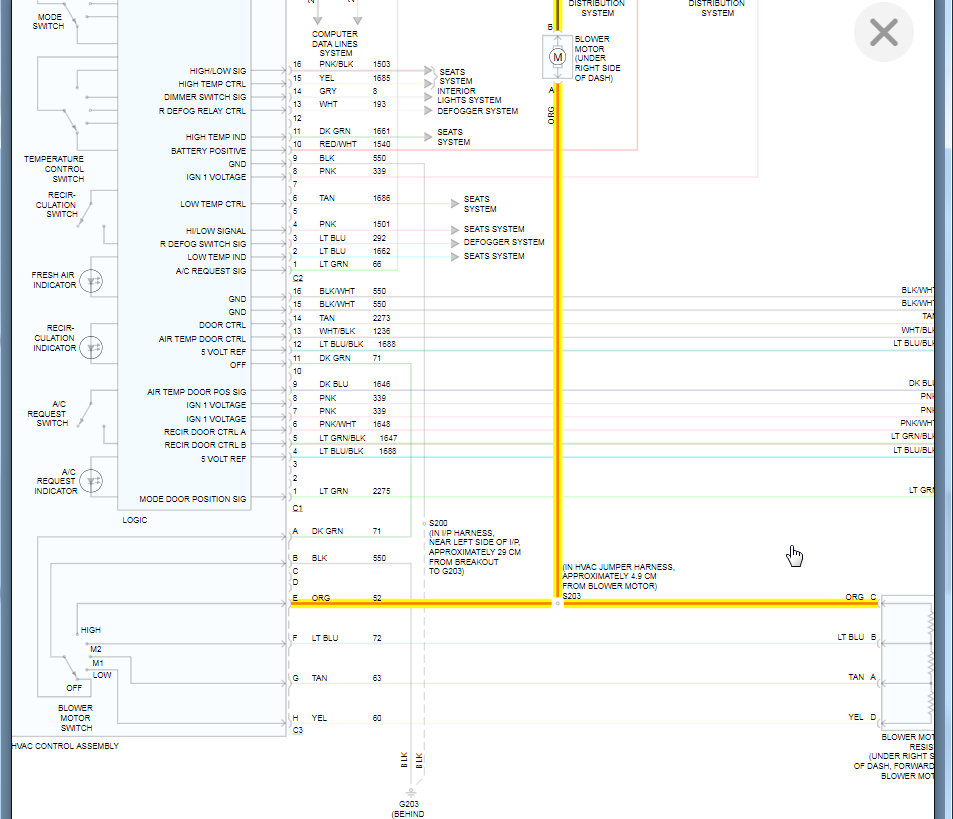Click the M1 position of blower switch

tap(98, 663)
